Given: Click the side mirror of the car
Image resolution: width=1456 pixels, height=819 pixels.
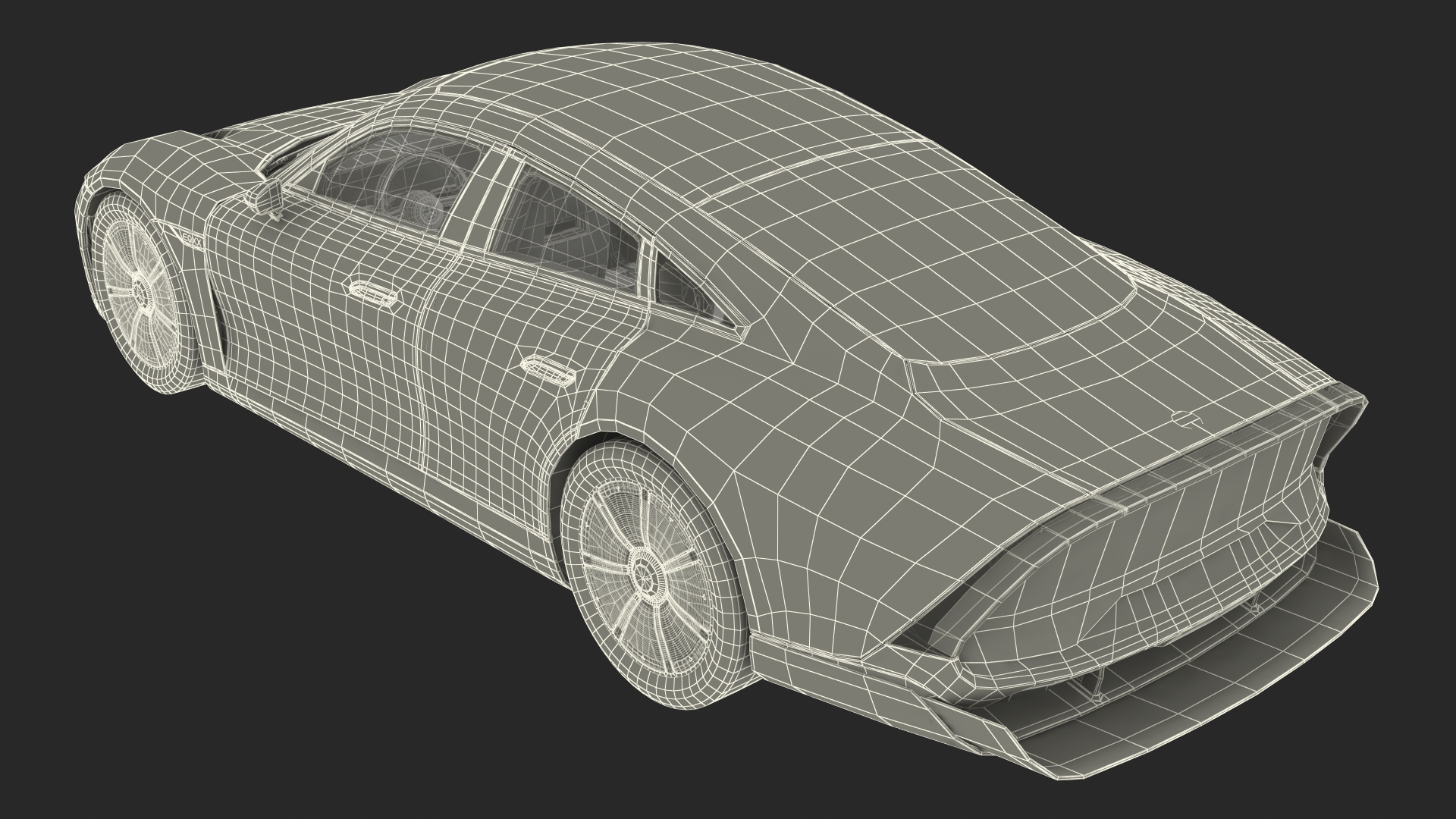Looking at the screenshot, I should (267, 196).
